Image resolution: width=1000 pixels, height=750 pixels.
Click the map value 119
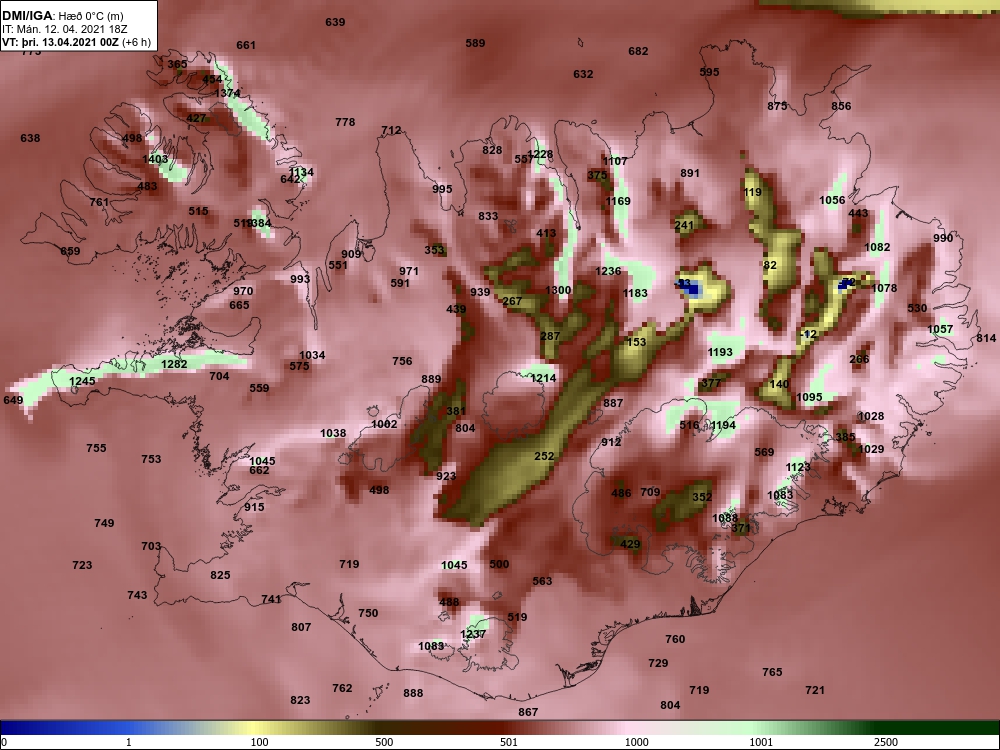click(753, 193)
